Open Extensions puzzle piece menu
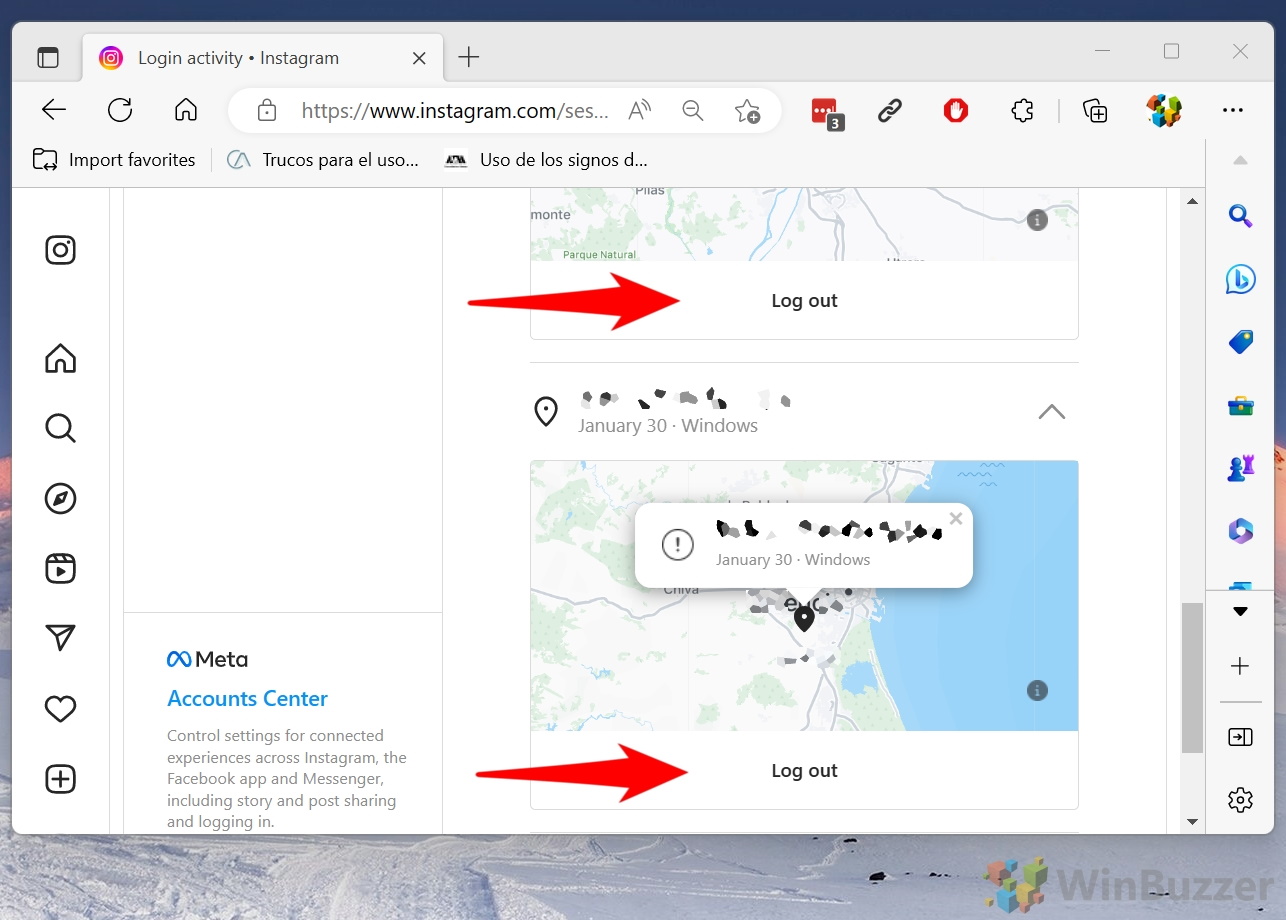1286x920 pixels. (1022, 110)
